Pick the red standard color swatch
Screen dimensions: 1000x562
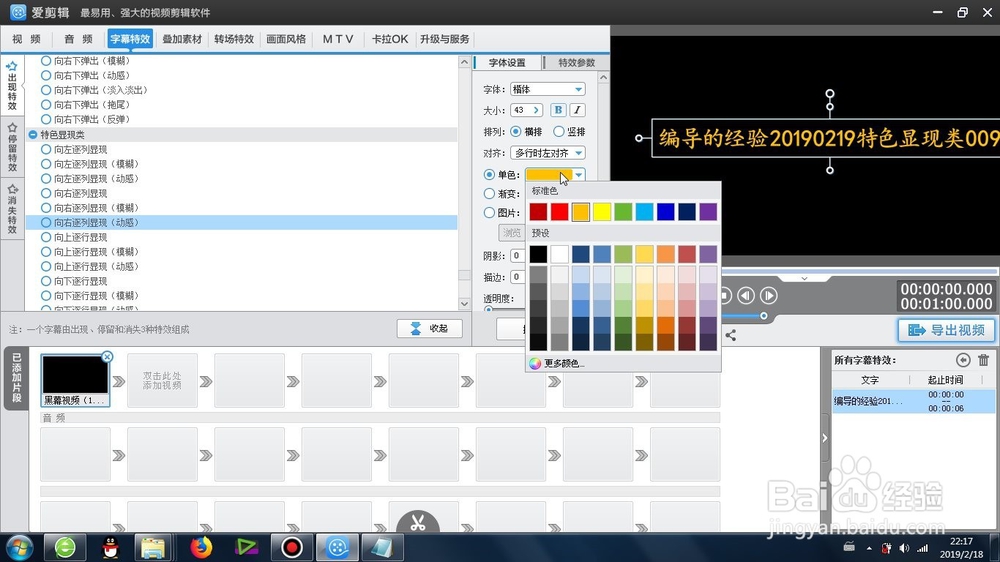pyautogui.click(x=559, y=212)
